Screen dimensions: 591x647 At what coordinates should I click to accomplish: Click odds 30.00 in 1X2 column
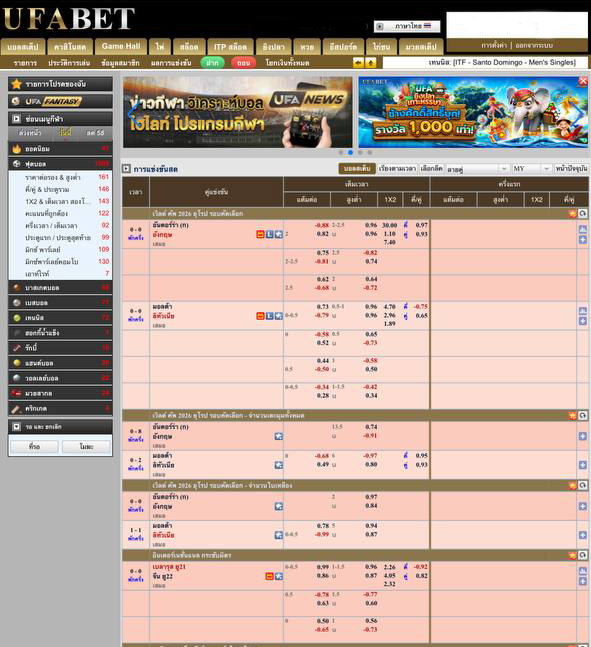point(389,225)
